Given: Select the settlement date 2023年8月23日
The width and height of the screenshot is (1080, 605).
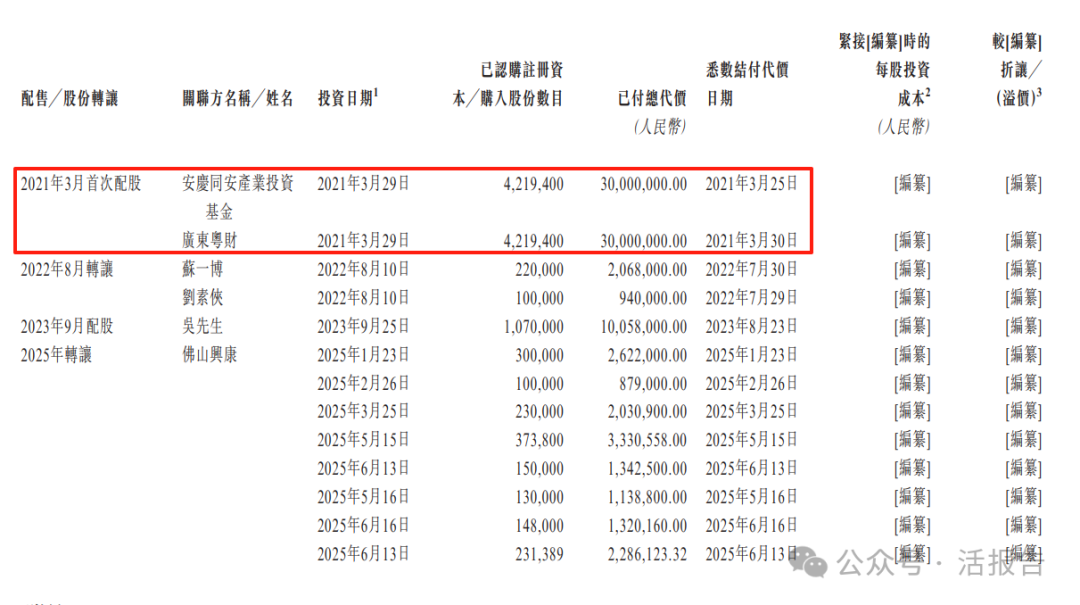Looking at the screenshot, I should 752,327.
